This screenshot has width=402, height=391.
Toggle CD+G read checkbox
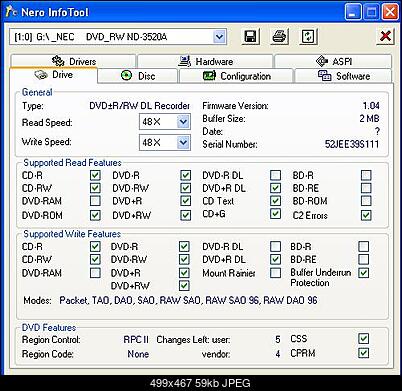click(275, 214)
